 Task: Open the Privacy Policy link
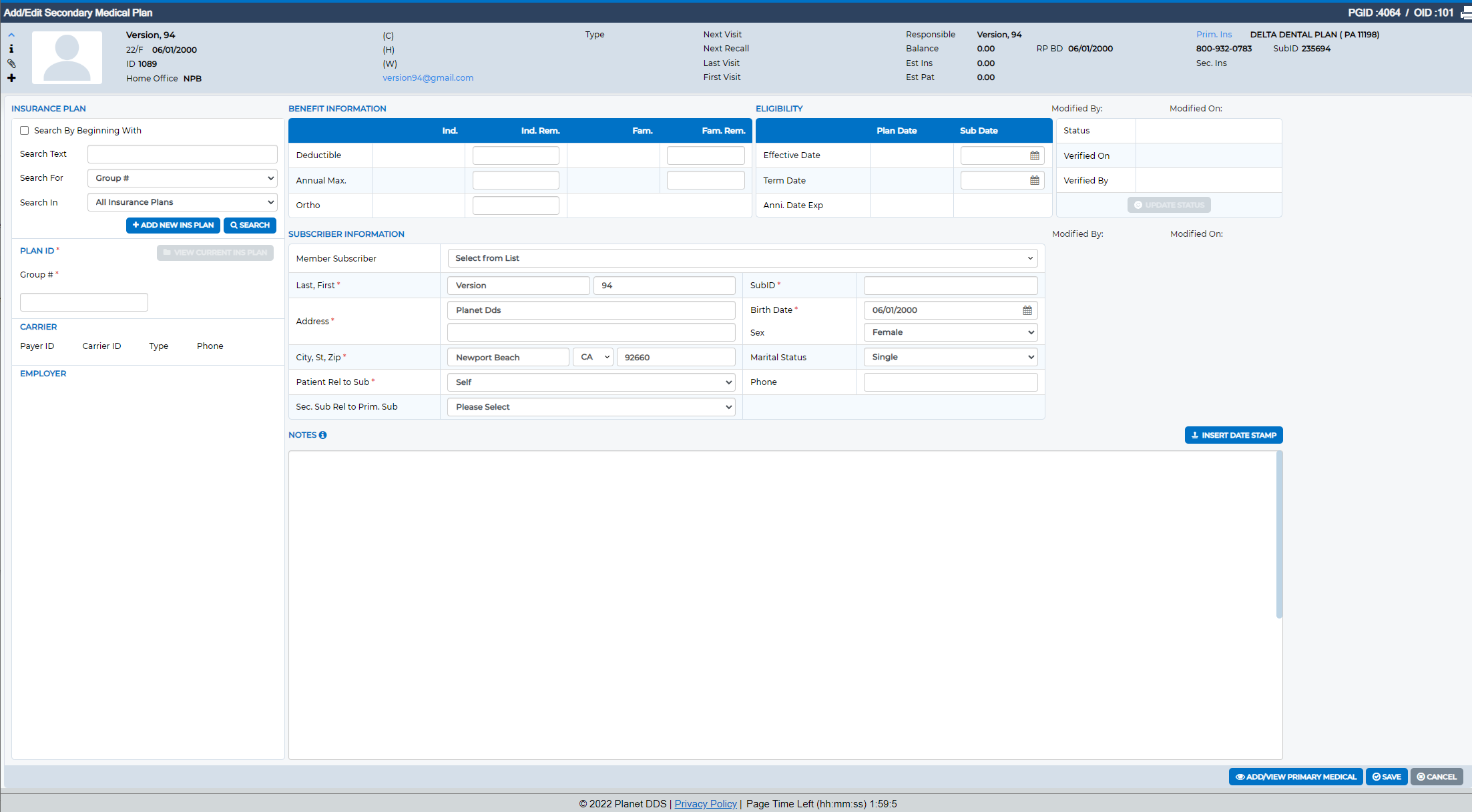click(706, 804)
